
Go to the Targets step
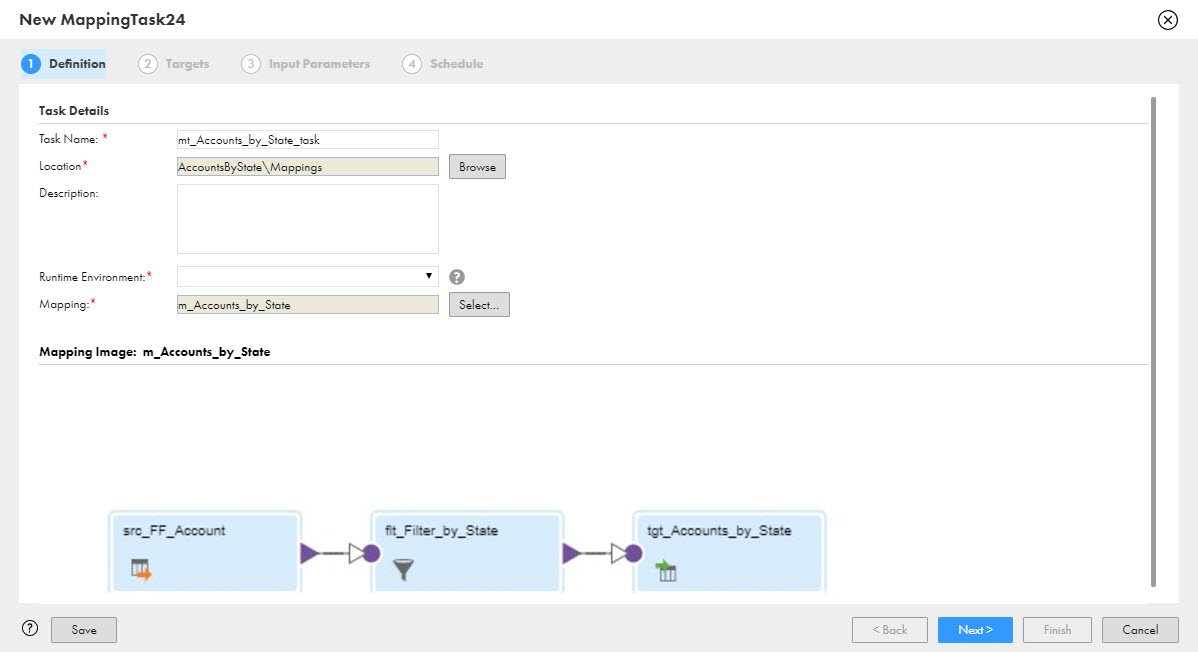pos(173,64)
